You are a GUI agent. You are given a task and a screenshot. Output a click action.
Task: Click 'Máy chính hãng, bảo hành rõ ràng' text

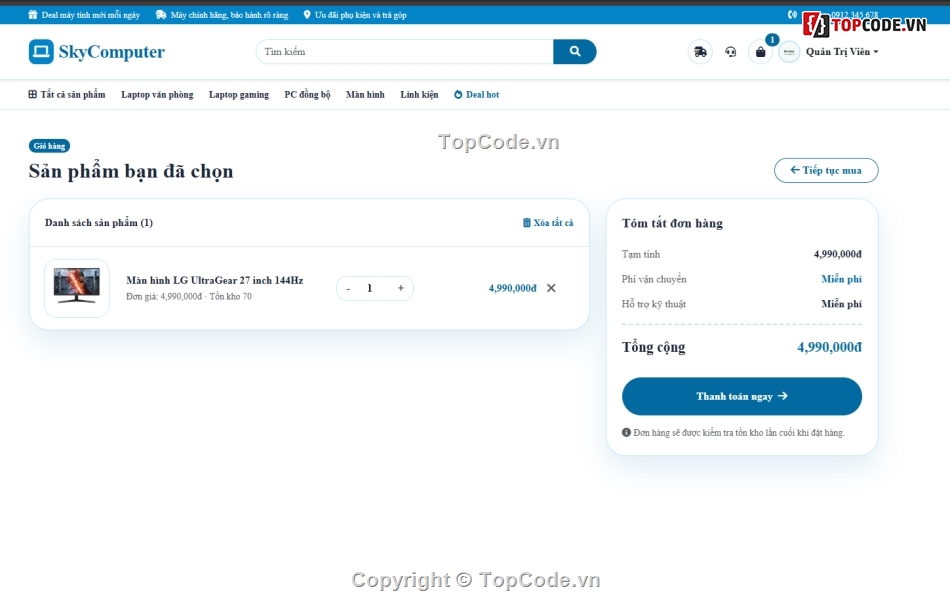(x=230, y=15)
